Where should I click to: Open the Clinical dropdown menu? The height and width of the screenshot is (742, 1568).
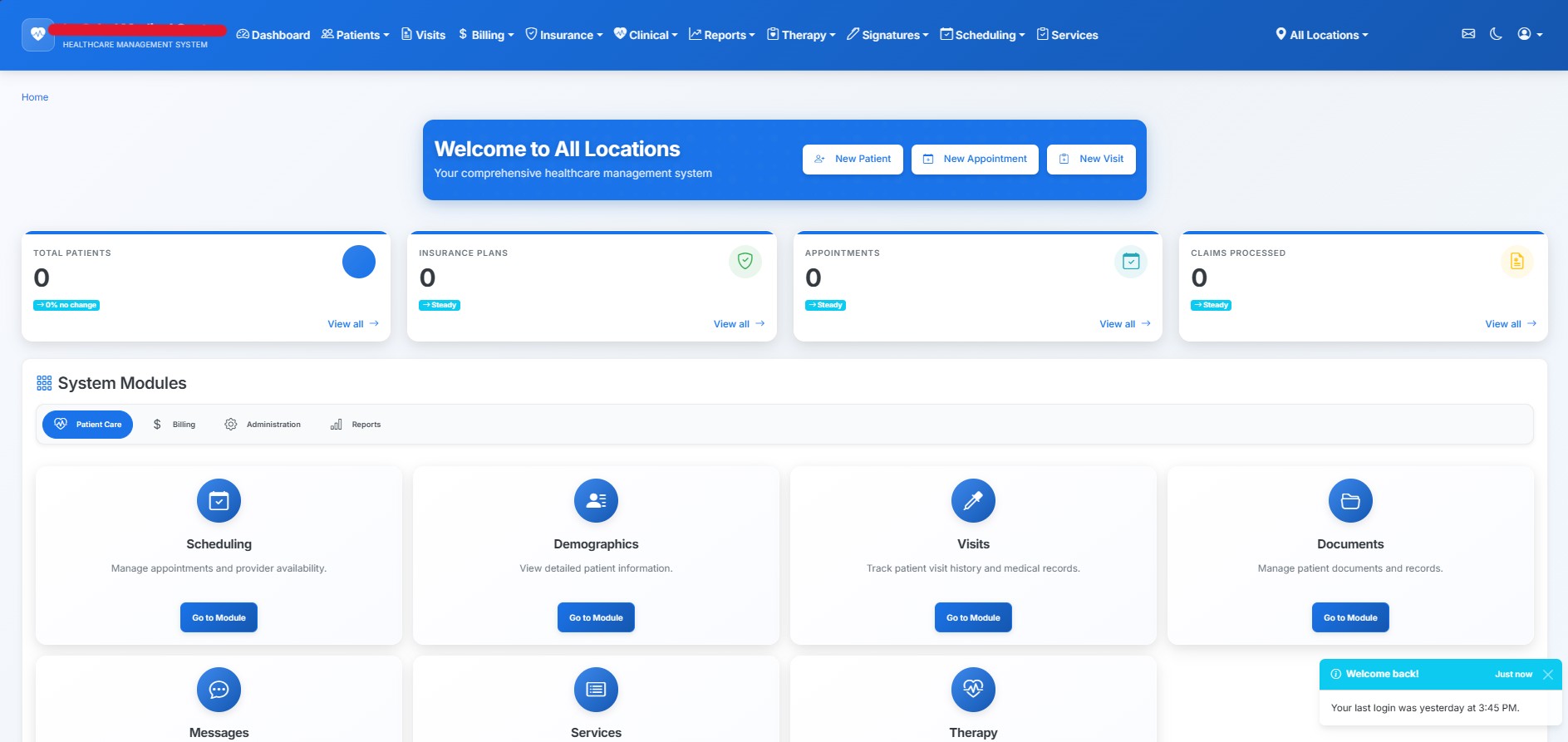646,35
